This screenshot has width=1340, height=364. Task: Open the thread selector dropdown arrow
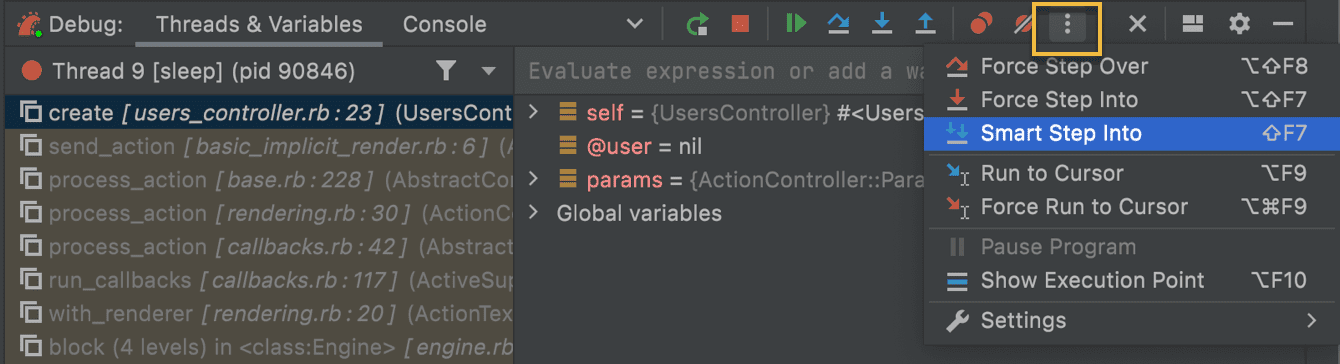pos(489,71)
